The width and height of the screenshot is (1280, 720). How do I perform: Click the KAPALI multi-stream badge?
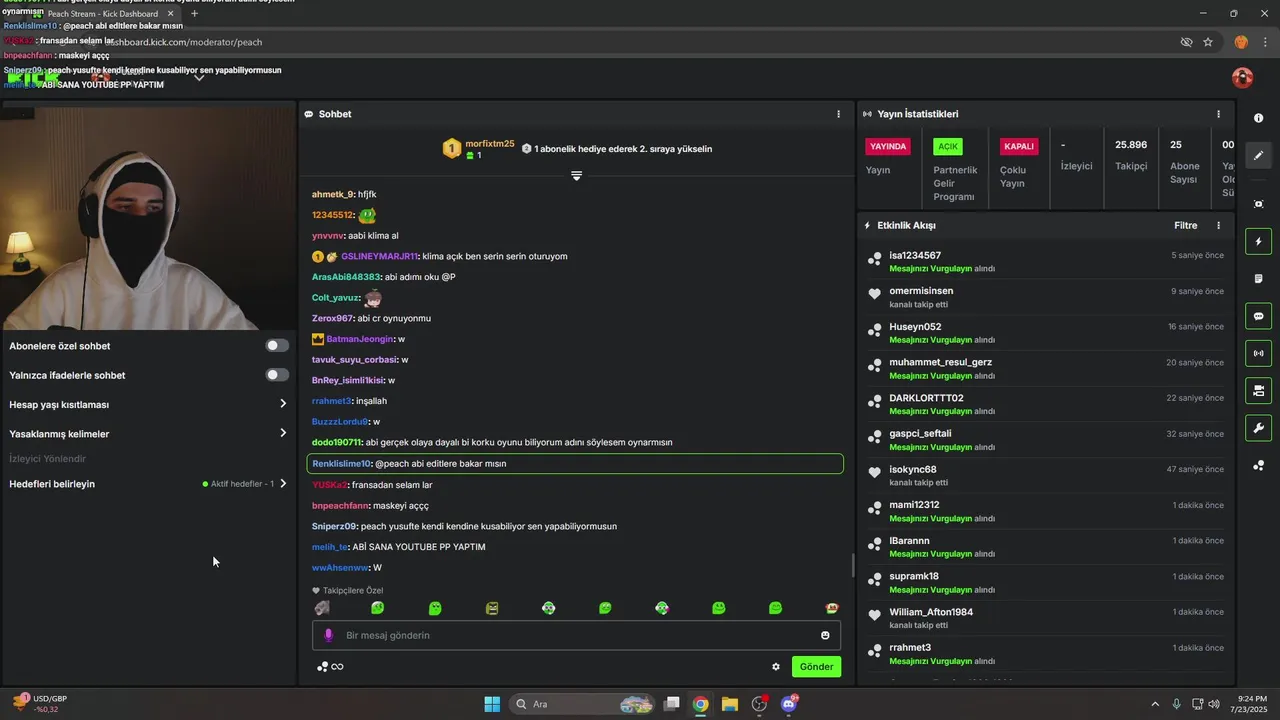1019,146
